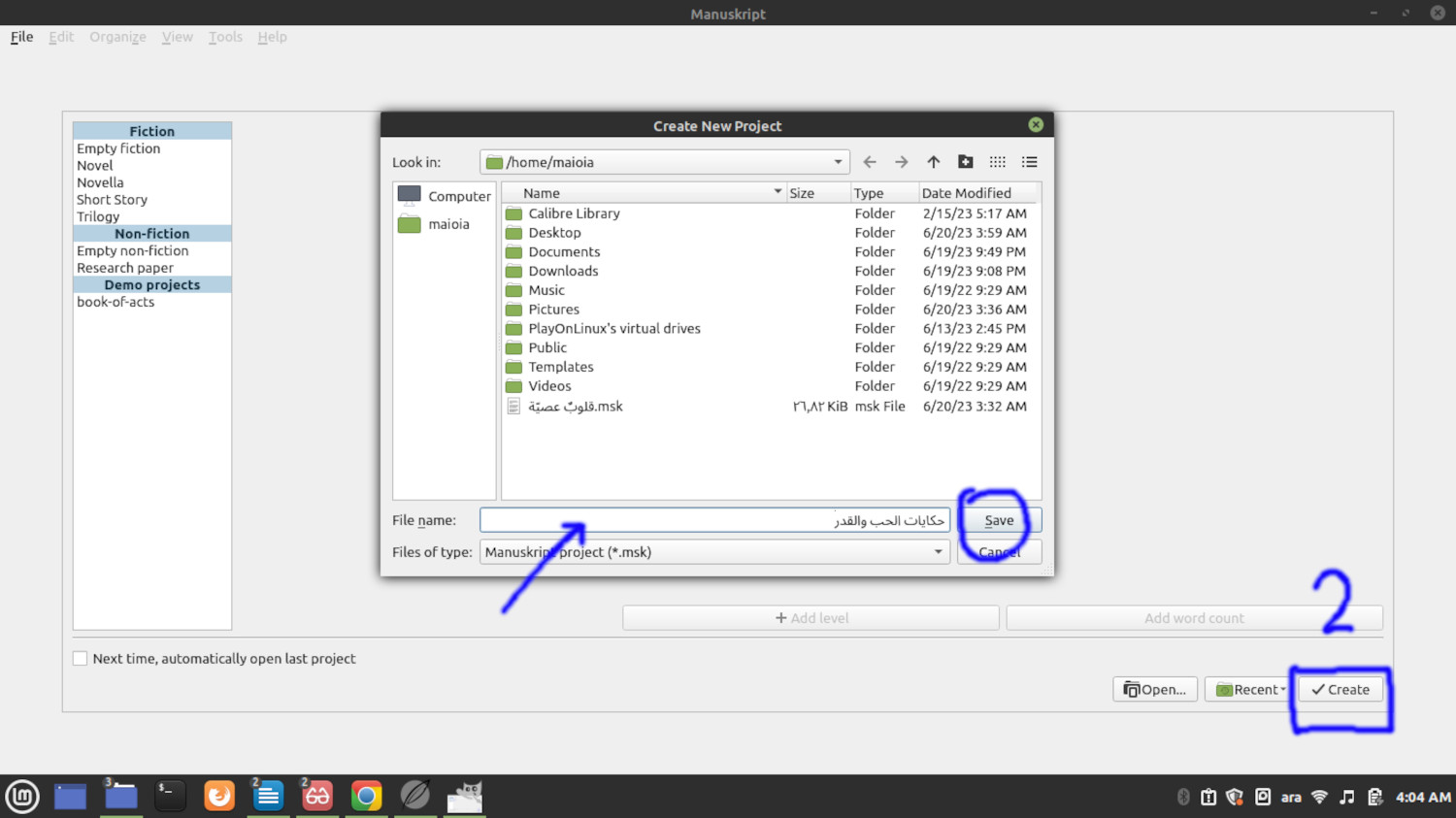Show the Wi-Fi network indicator menu
This screenshot has width=1456, height=818.
[1319, 797]
